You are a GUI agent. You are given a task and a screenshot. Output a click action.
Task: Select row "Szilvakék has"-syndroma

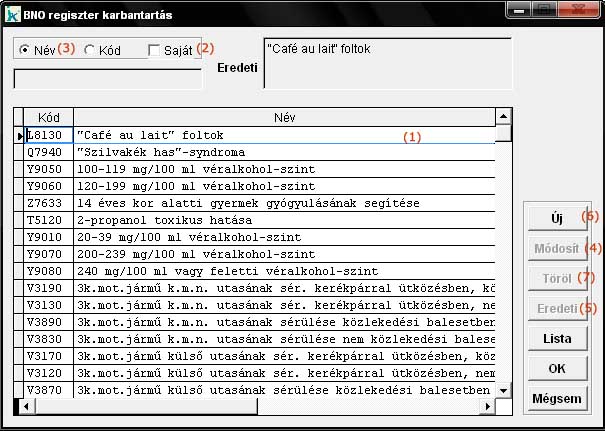pos(284,152)
